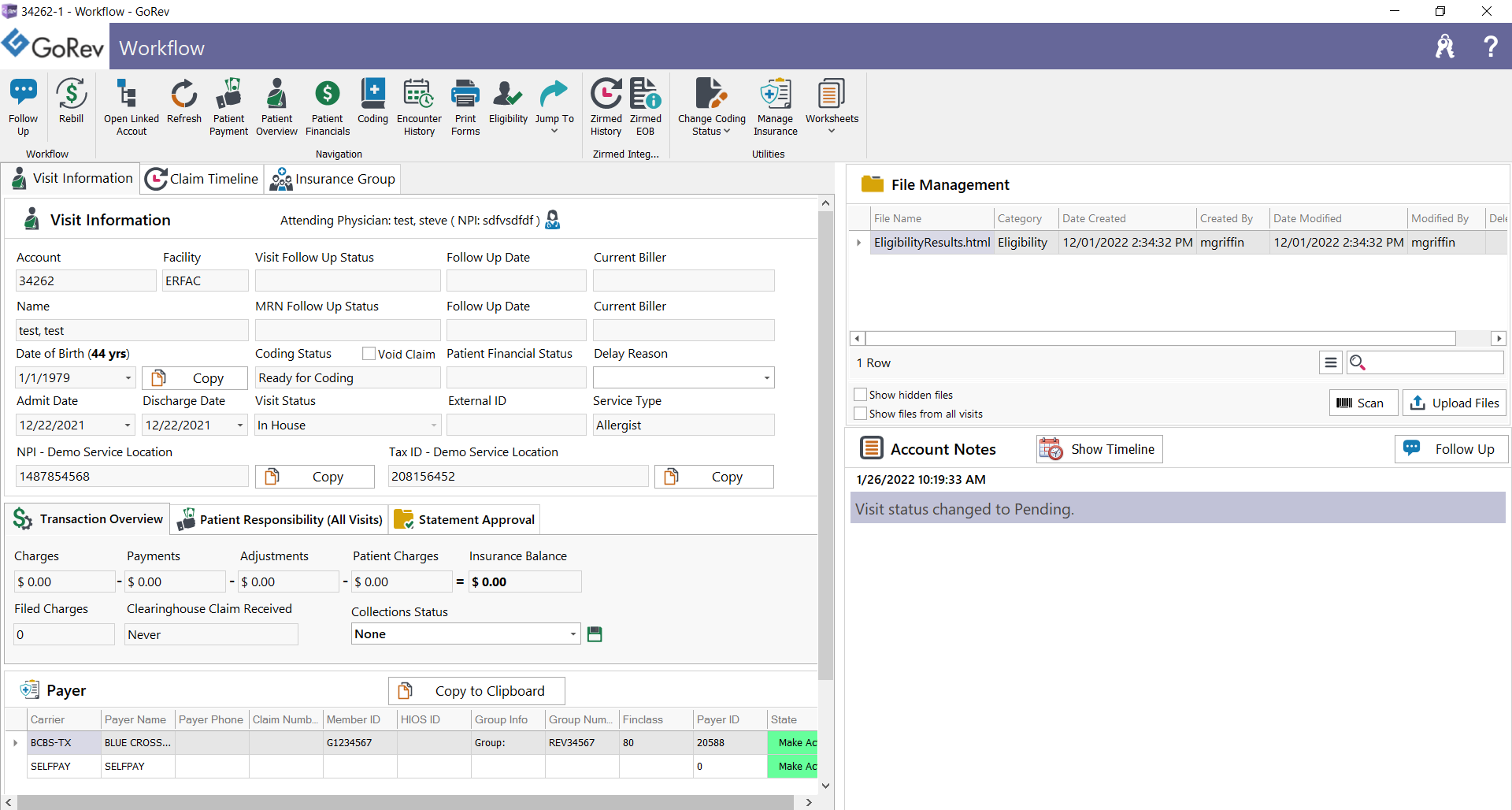Open the Statement Approval tab
The width and height of the screenshot is (1512, 810).
pos(465,519)
